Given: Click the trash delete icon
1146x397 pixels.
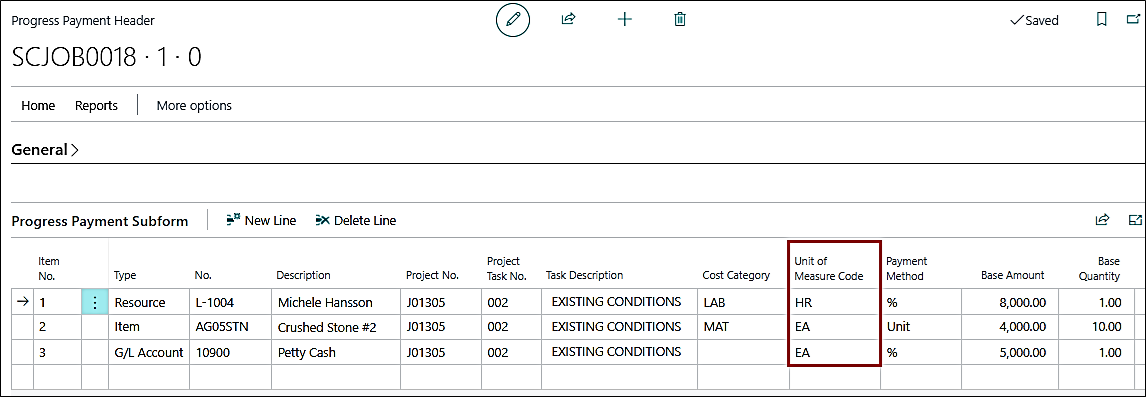Looking at the screenshot, I should [680, 20].
